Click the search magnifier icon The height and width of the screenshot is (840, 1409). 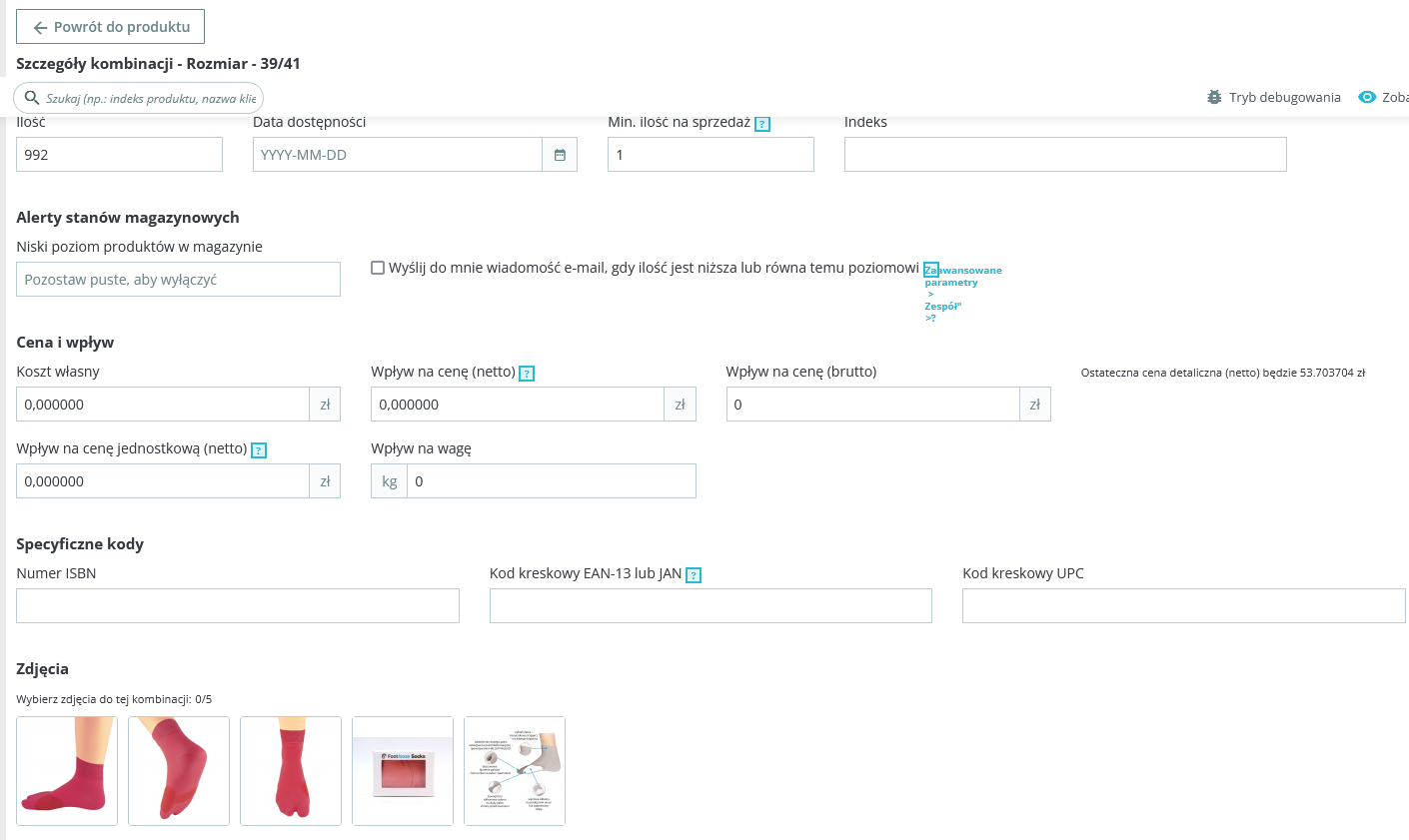[32, 98]
